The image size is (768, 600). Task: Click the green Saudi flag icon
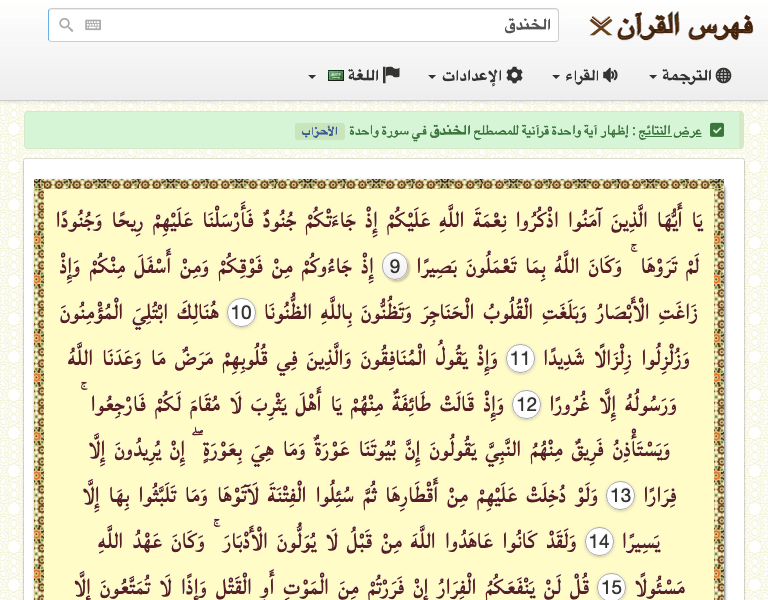(x=336, y=75)
